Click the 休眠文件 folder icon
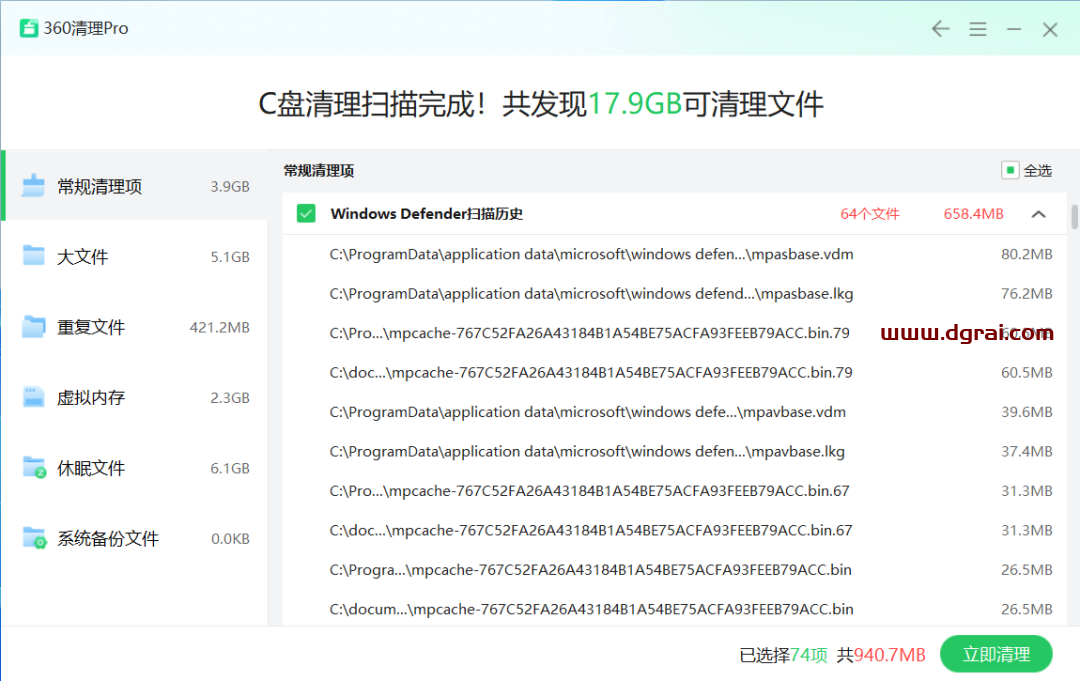Screen dimensions: 1080x681 click(x=34, y=467)
